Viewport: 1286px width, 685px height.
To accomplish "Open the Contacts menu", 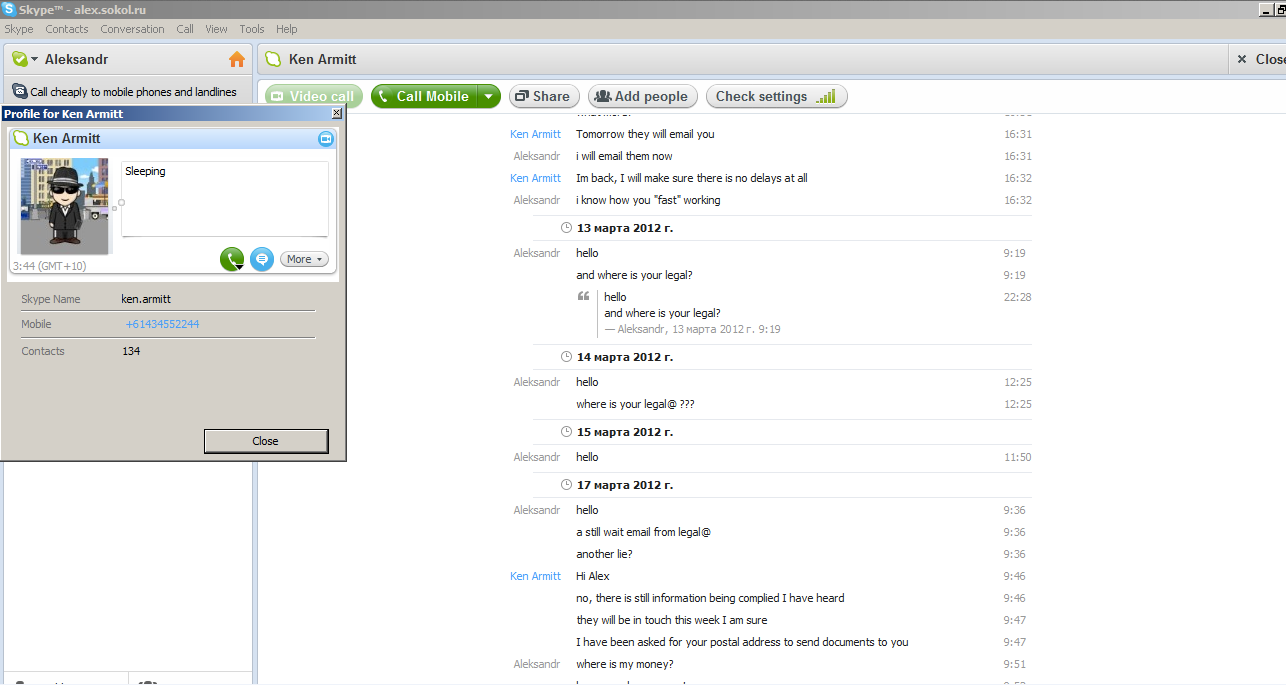I will pyautogui.click(x=67, y=29).
